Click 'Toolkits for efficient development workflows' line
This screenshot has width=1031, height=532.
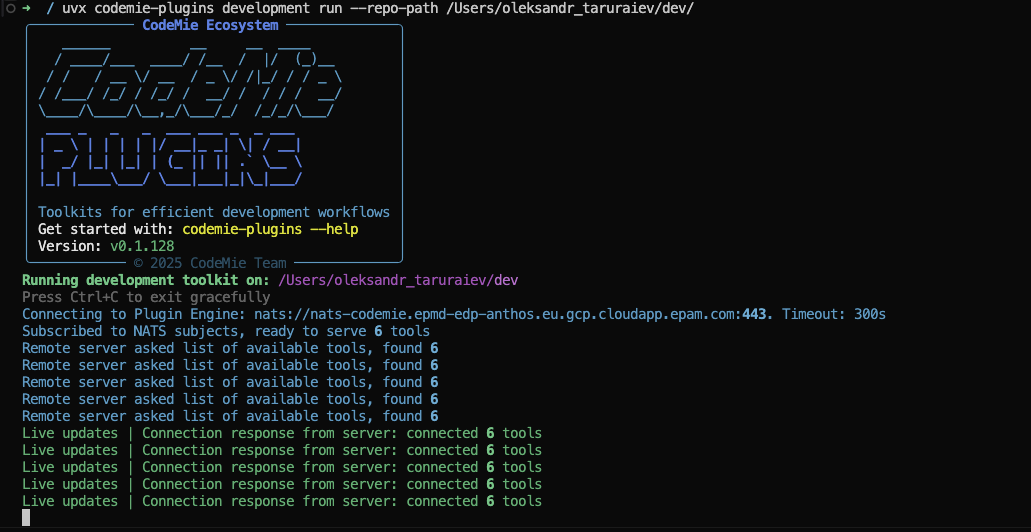pyautogui.click(x=214, y=212)
